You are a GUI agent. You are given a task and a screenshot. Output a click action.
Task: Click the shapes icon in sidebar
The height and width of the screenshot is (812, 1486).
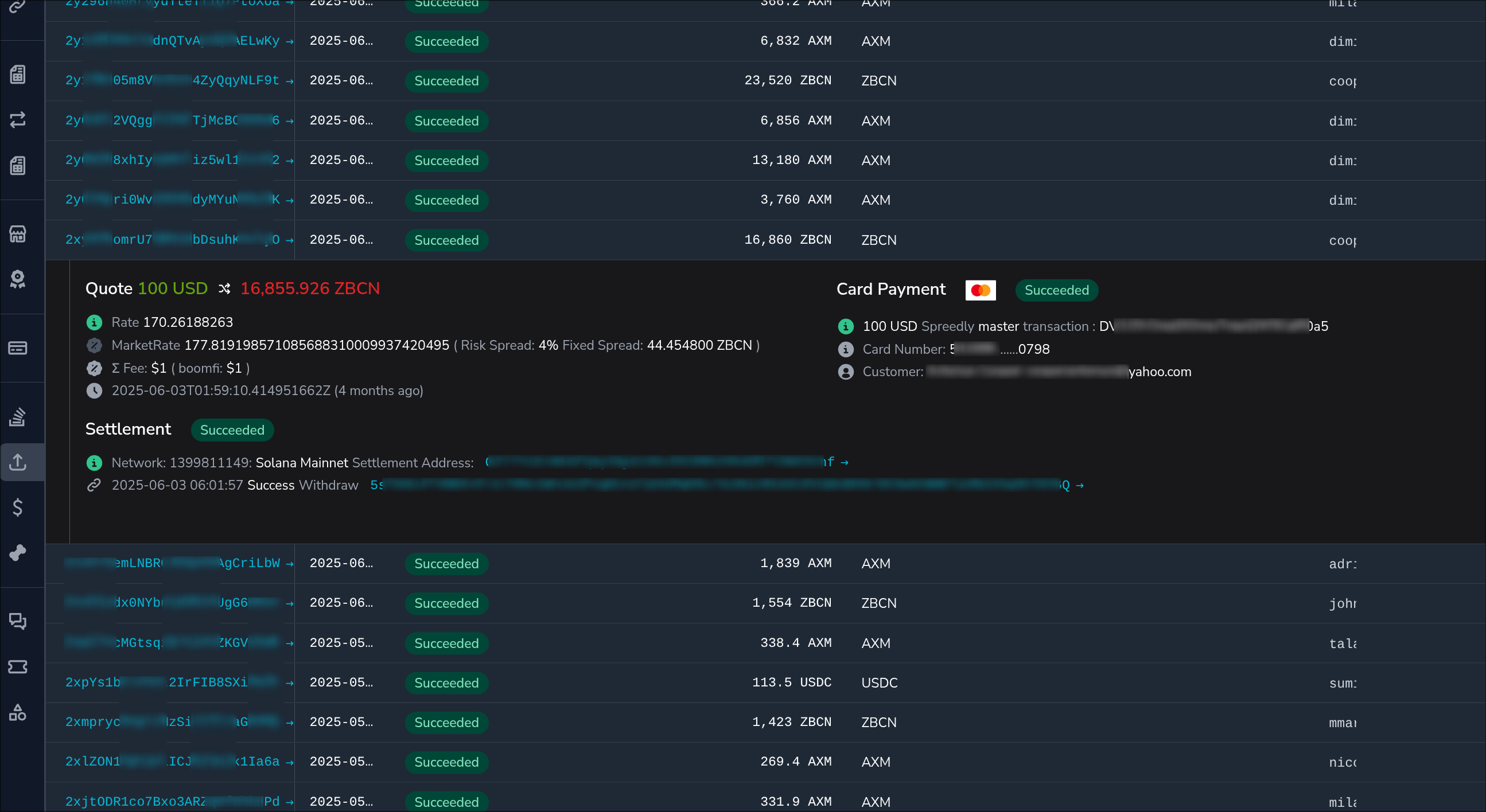(x=17, y=713)
